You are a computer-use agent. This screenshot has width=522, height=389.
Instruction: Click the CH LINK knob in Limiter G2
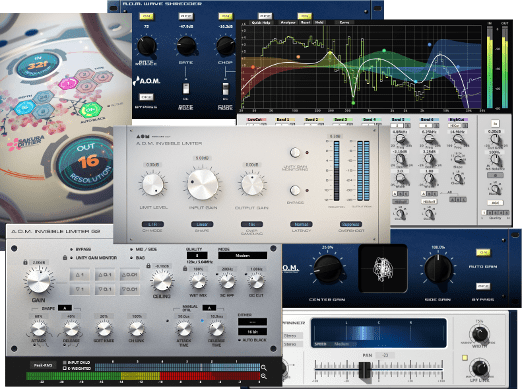pyautogui.click(x=136, y=329)
